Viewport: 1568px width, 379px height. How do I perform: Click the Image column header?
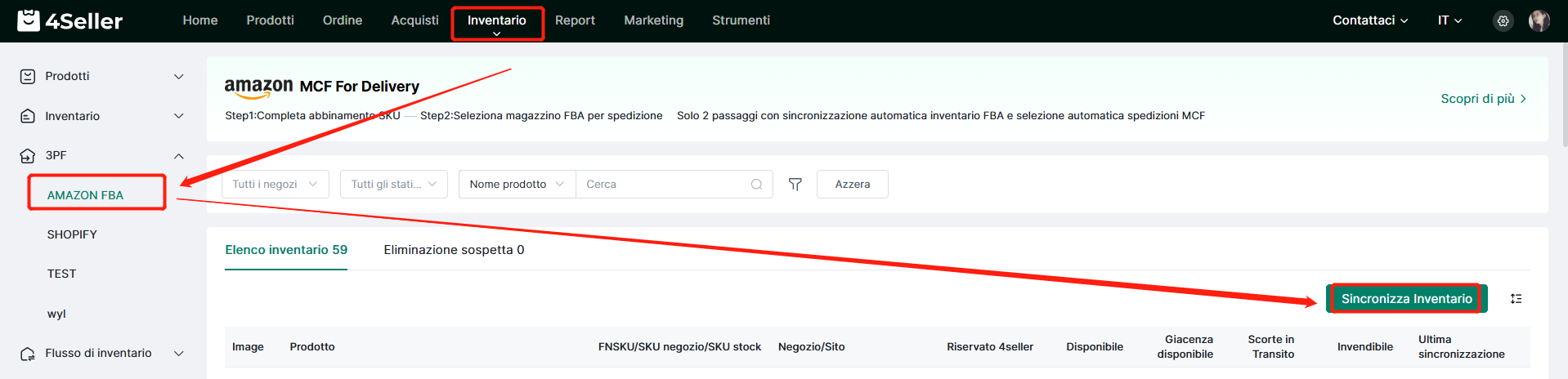[x=248, y=347]
